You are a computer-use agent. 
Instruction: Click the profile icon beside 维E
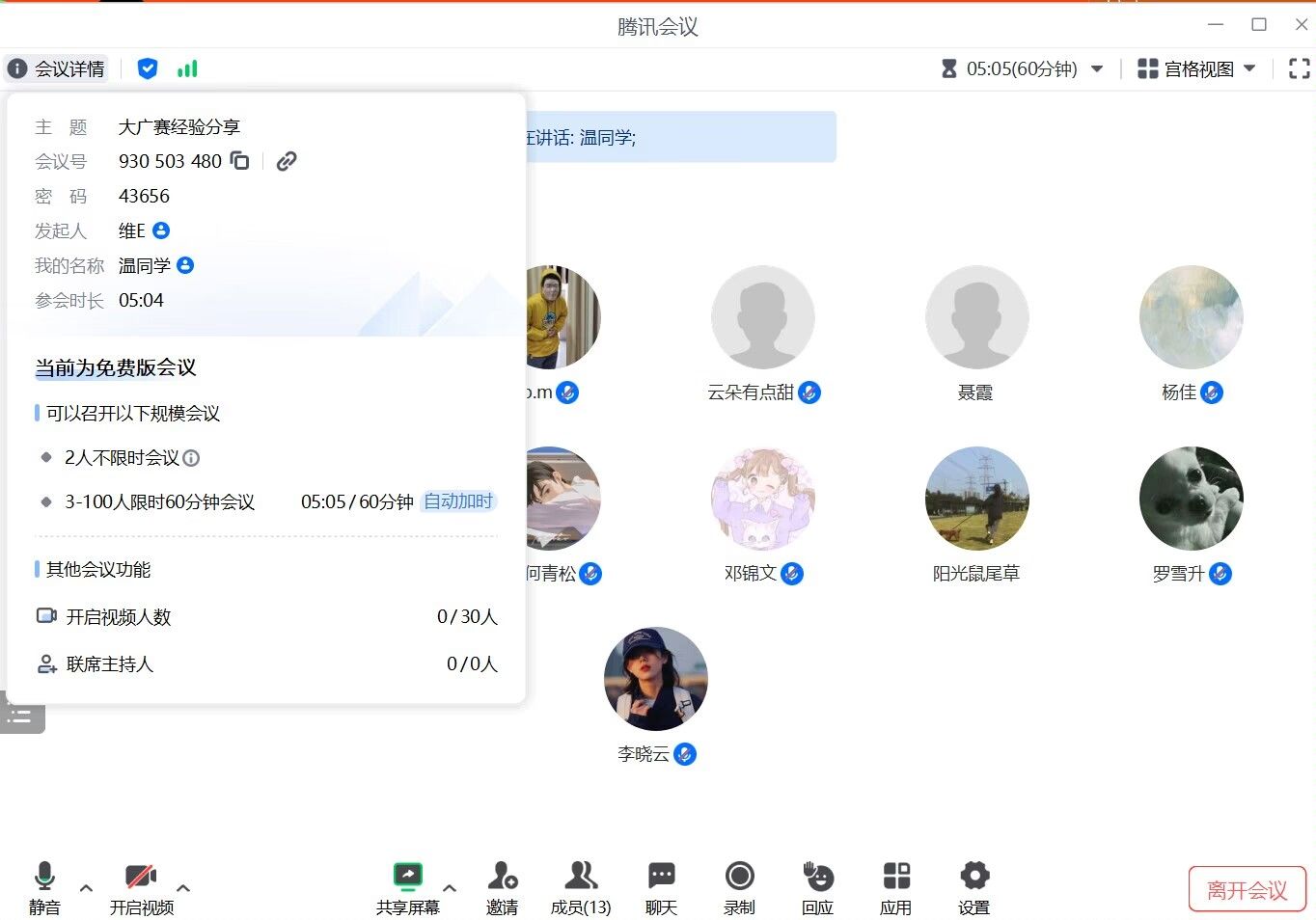161,230
